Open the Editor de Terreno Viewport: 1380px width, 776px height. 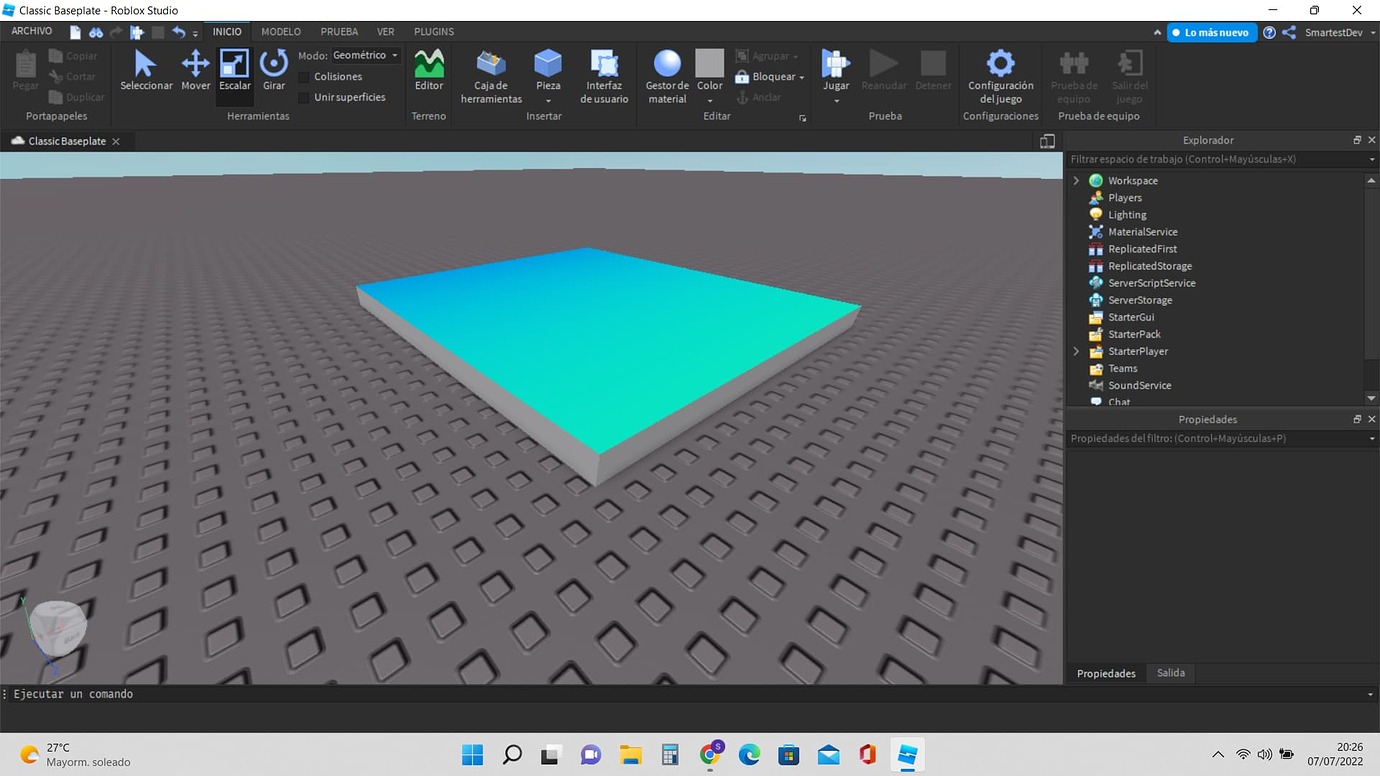point(428,70)
